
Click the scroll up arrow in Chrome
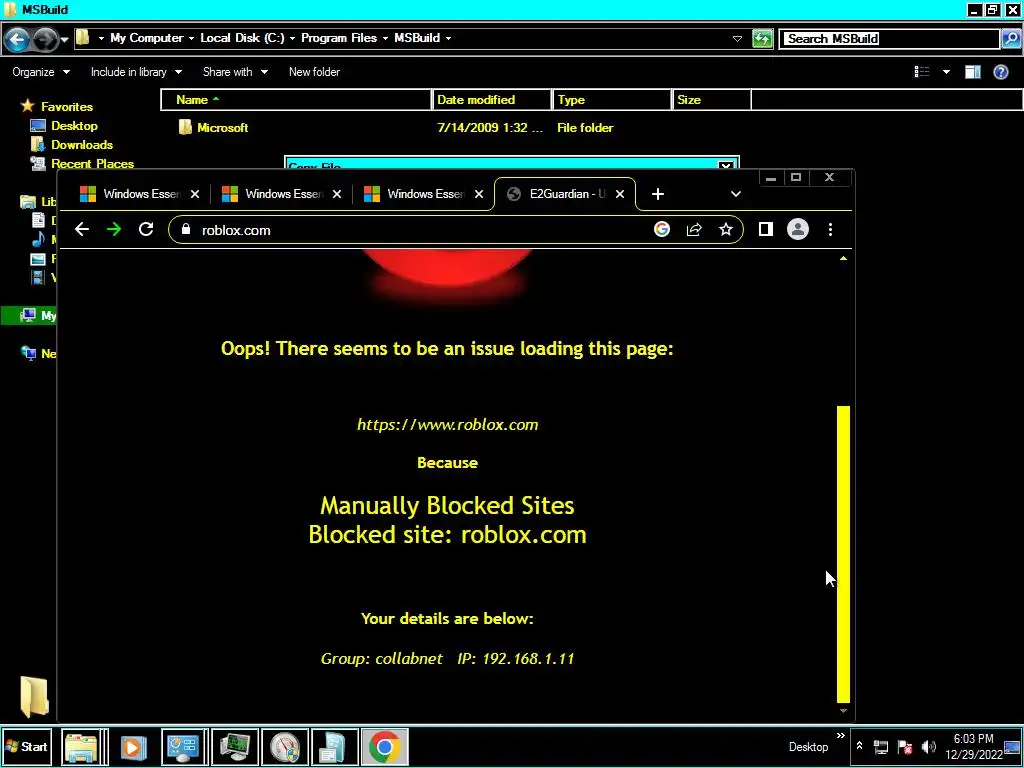843,259
